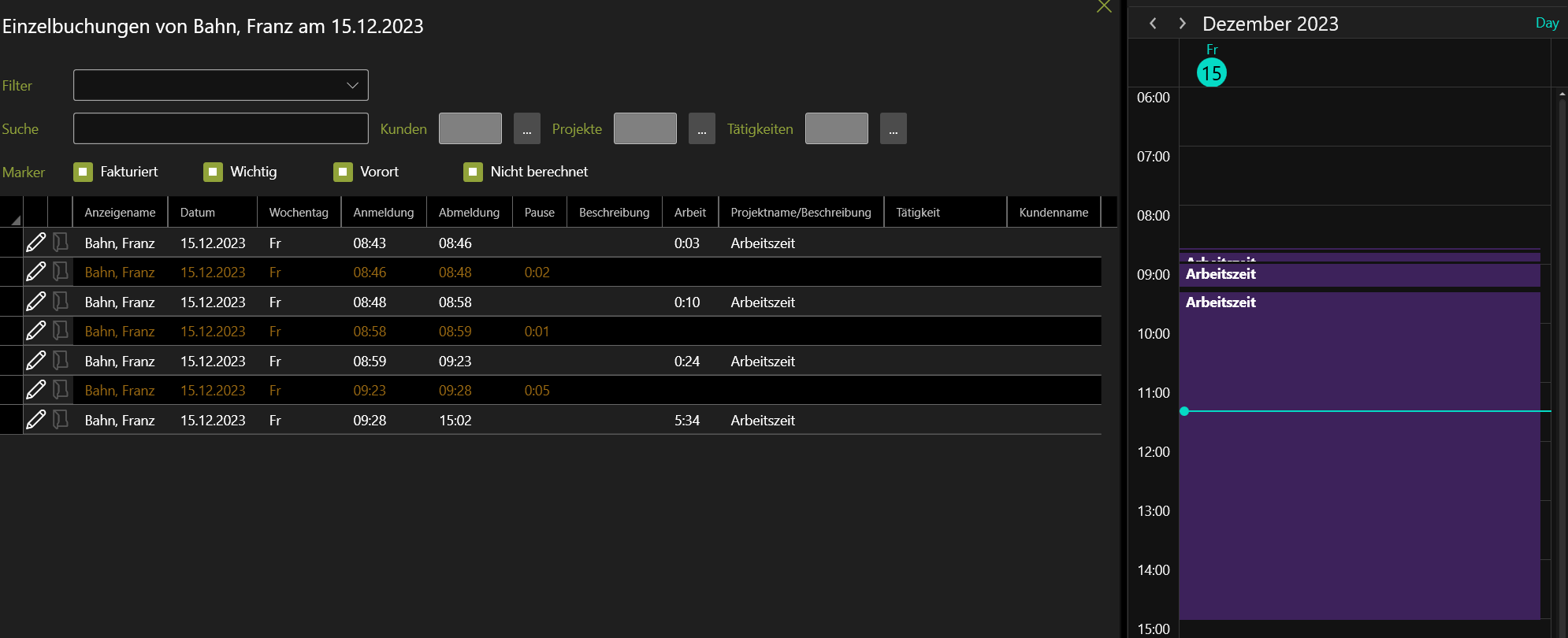Open the Filter dropdown
The image size is (1568, 638).
click(221, 85)
